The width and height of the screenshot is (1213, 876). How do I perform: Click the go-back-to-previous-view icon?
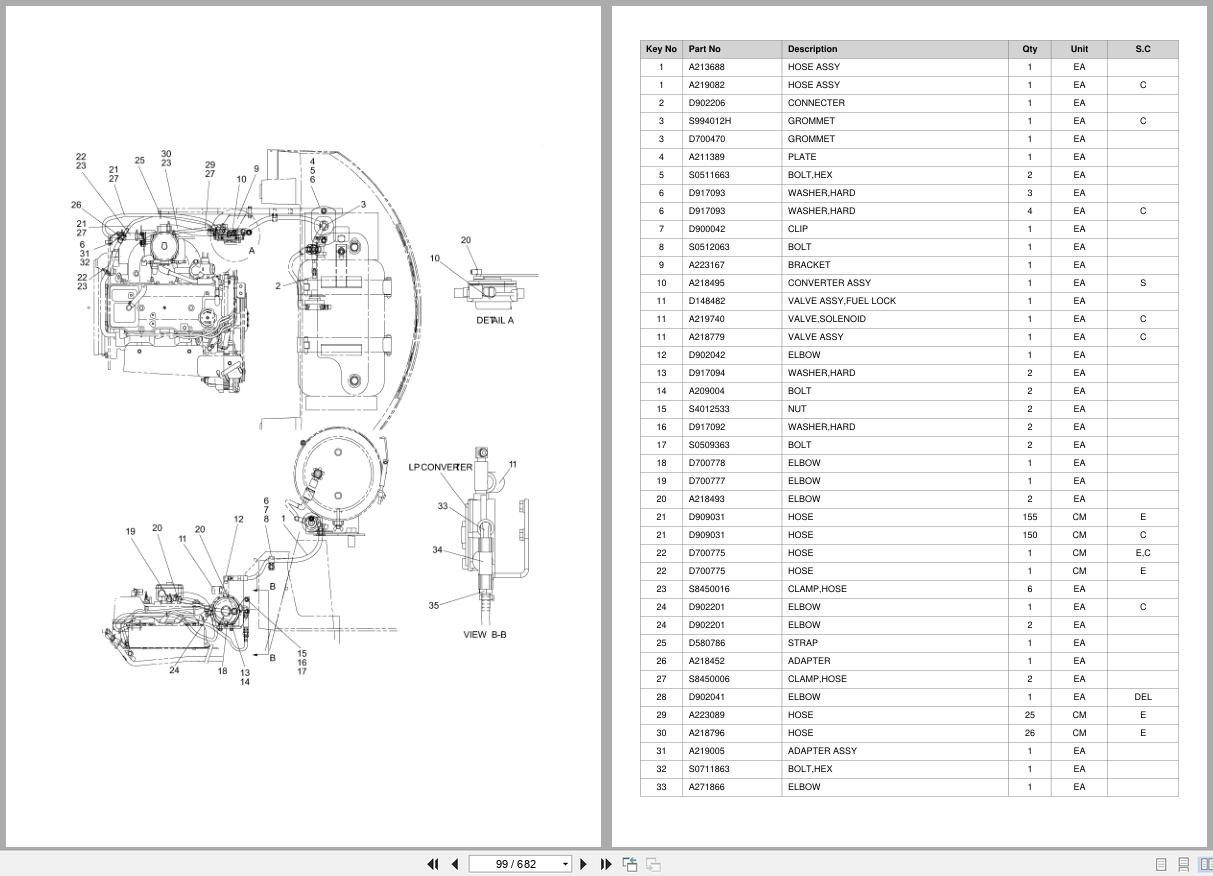(x=630, y=864)
